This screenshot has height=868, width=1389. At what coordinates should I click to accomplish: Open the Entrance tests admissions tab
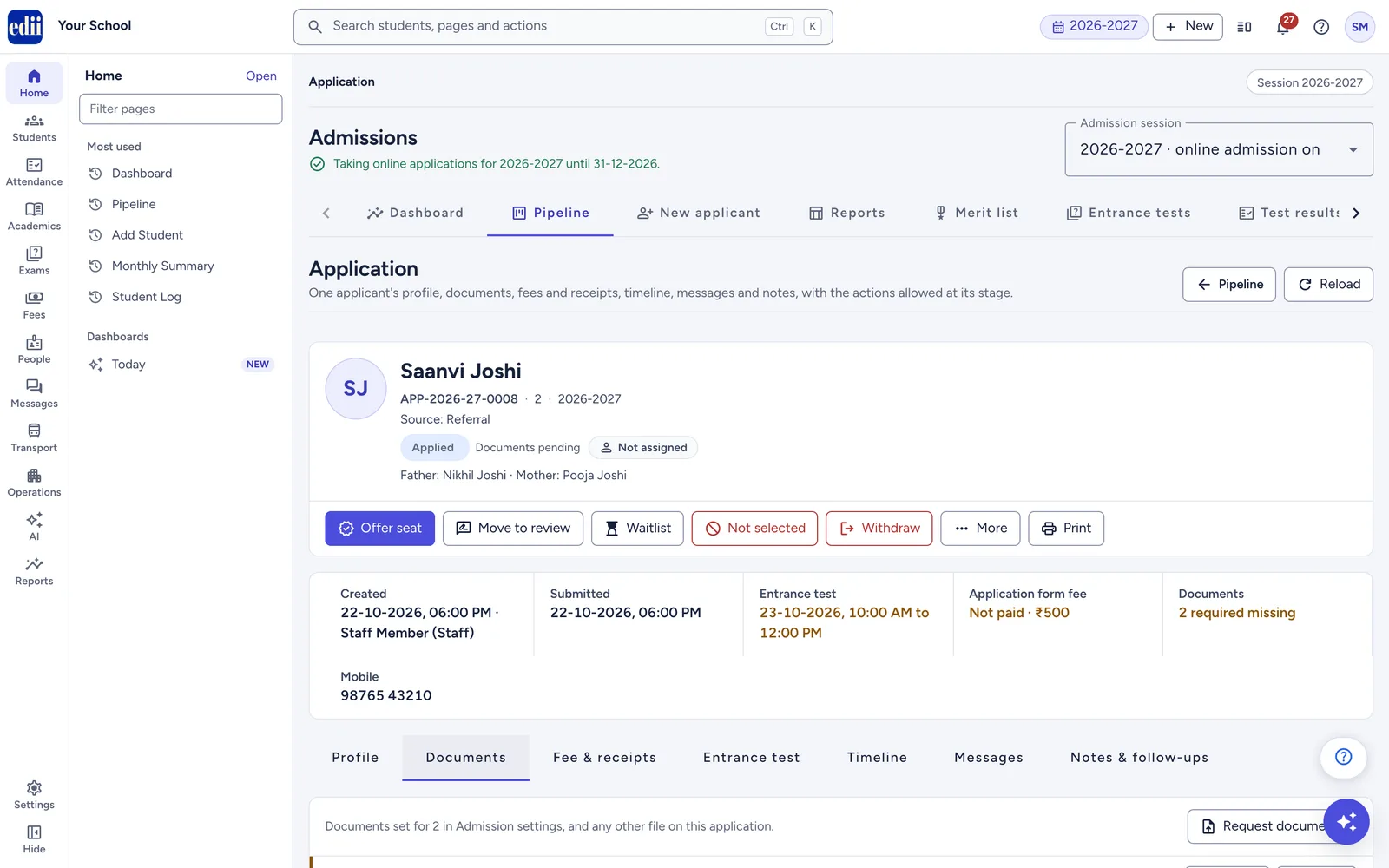click(1129, 213)
